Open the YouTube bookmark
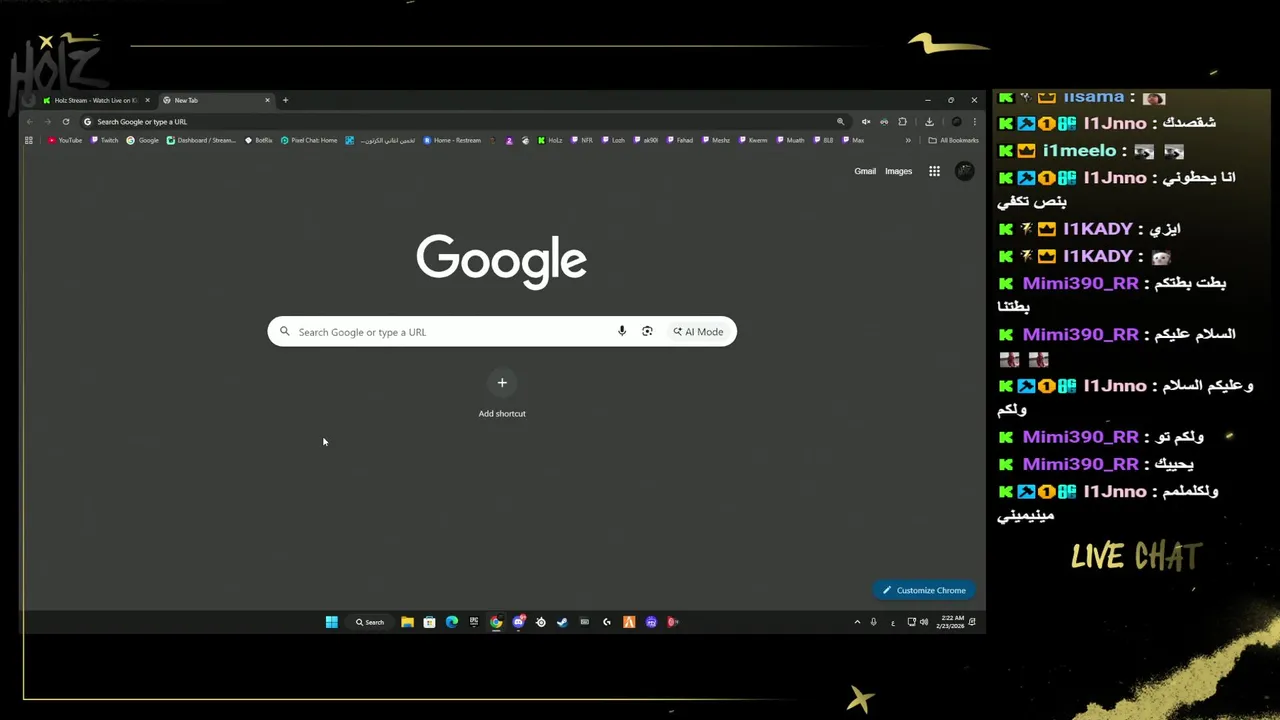This screenshot has height=720, width=1280. [65, 140]
